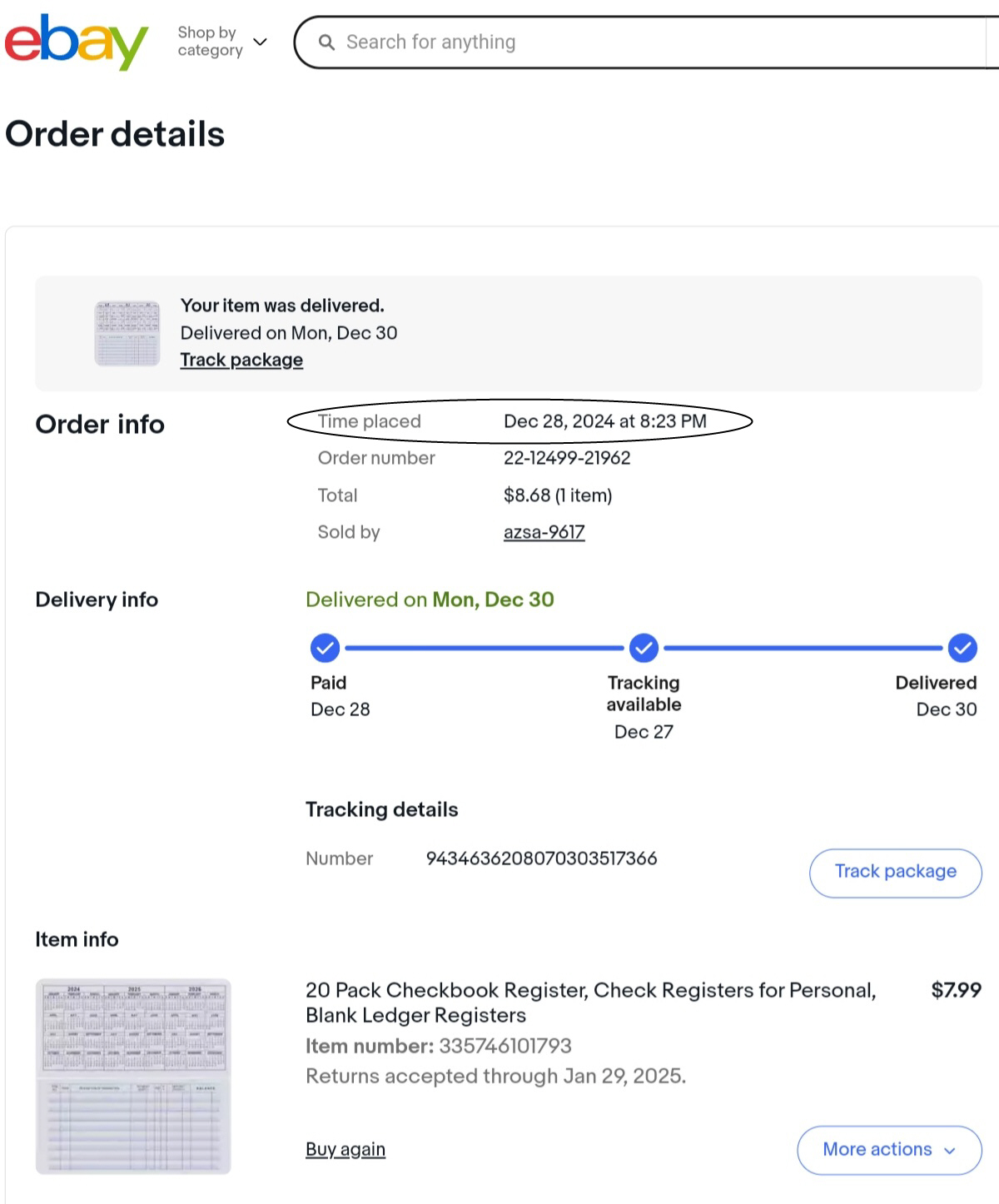The image size is (999, 1204).
Task: Click the chevron inside More actions button
Action: coord(950,1151)
